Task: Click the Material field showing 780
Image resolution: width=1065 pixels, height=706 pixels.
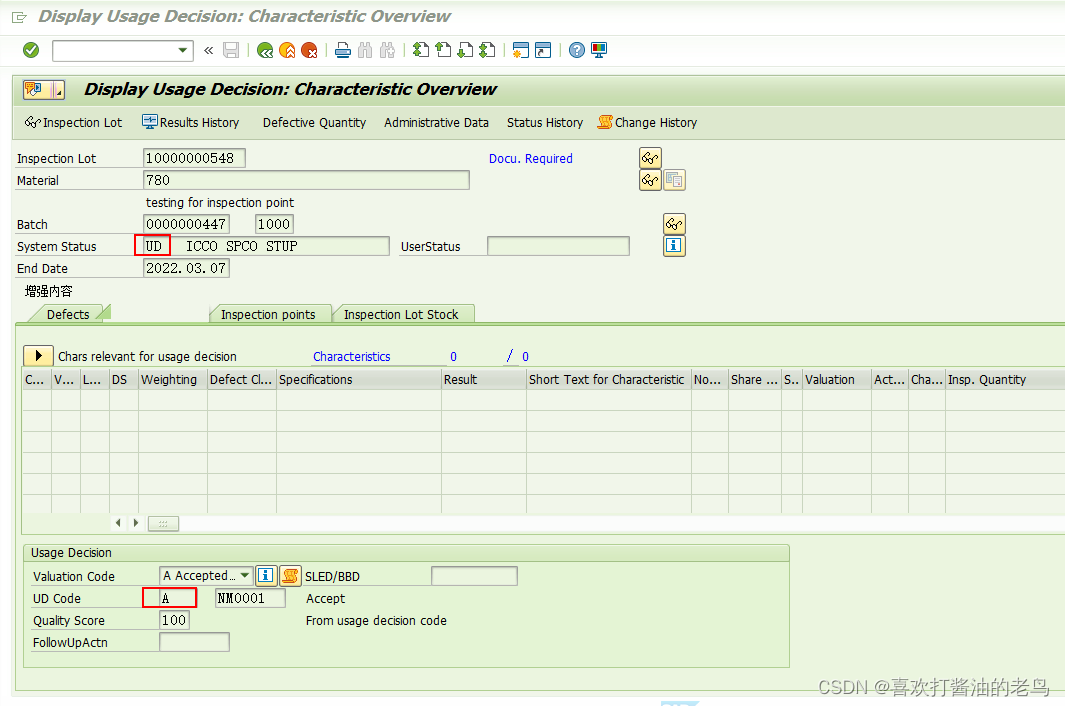Action: (x=306, y=180)
